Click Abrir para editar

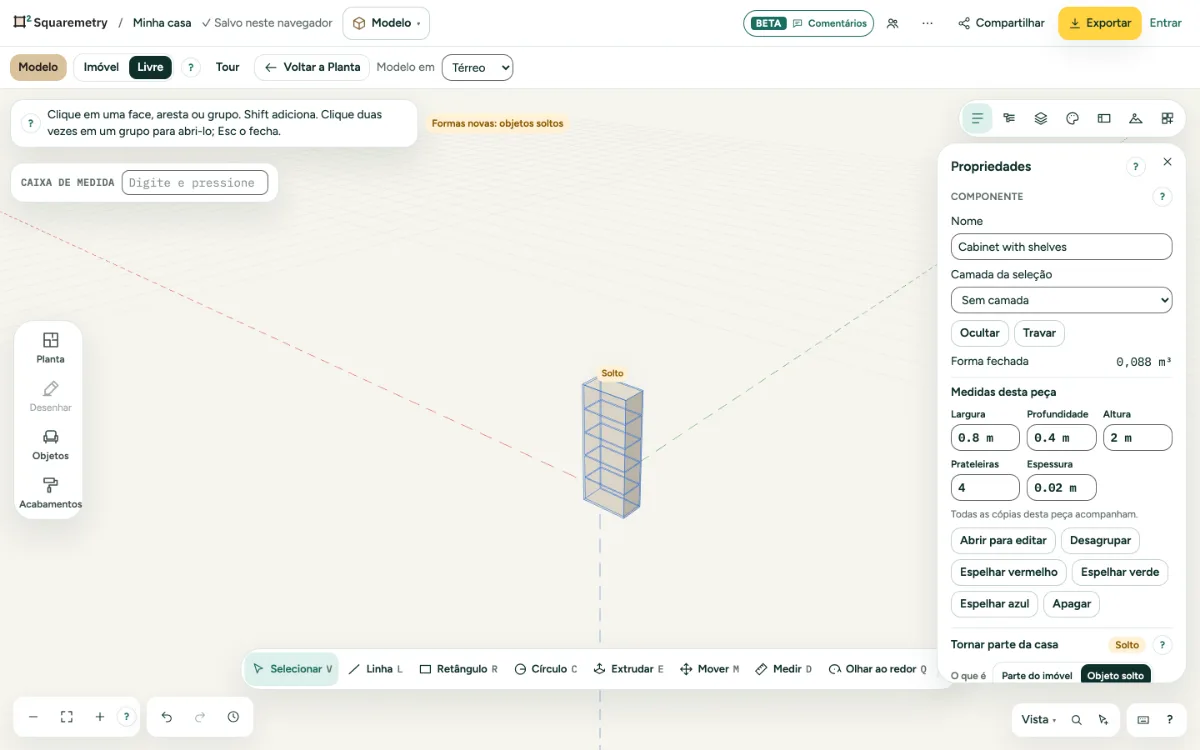tap(1003, 540)
